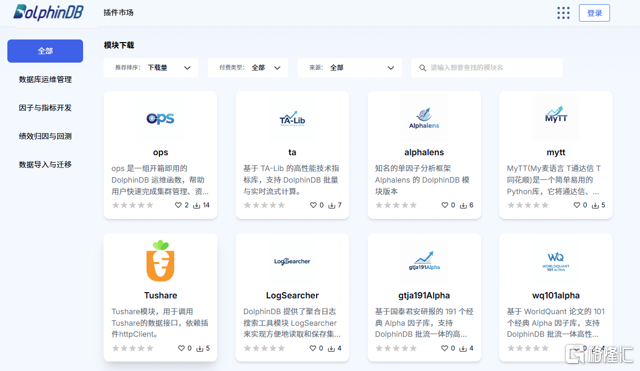This screenshot has width=640, height=371.
Task: Like the alphalens module heart icon
Action: 445,205
